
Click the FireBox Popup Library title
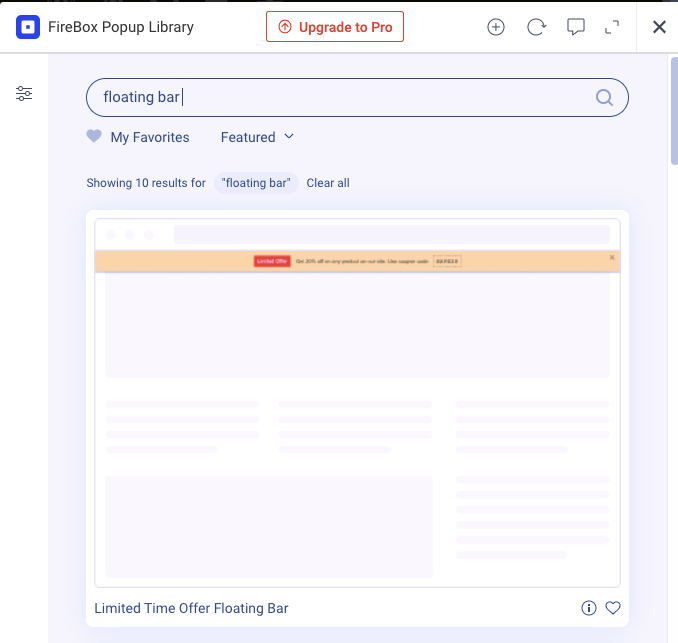121,27
